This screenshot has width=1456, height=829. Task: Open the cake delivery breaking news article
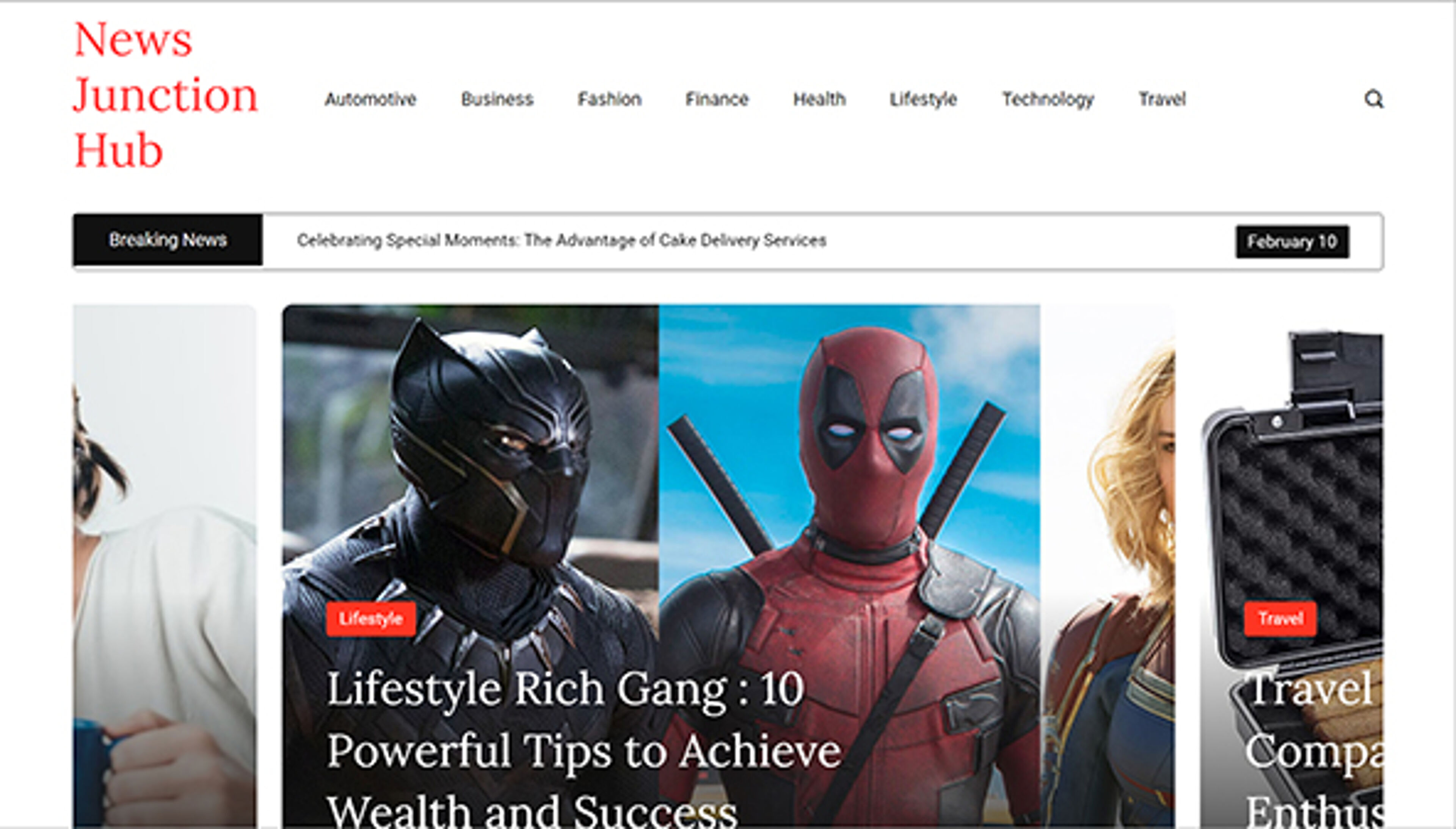(x=562, y=240)
